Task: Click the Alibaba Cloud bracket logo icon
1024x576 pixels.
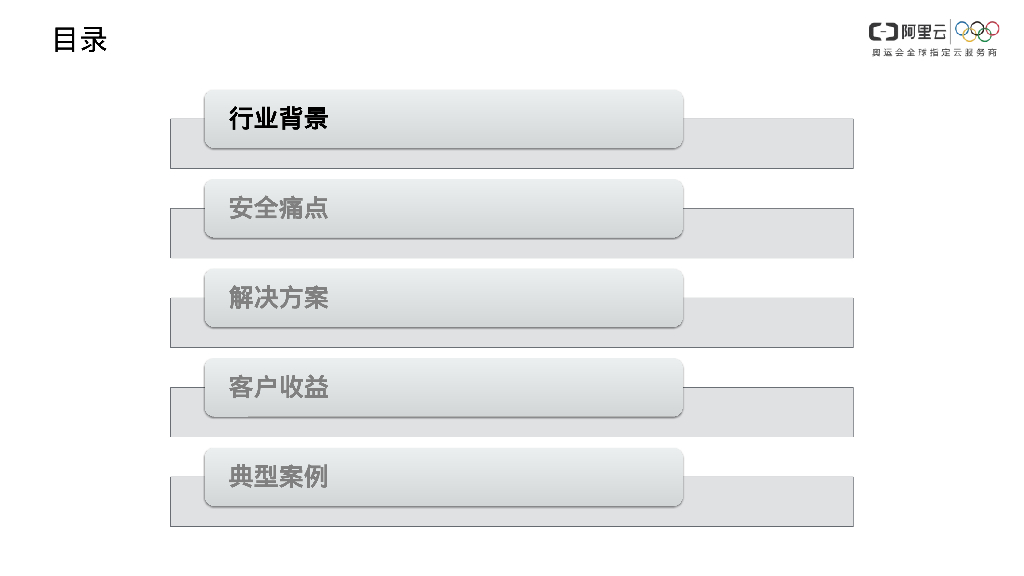Action: coord(883,31)
